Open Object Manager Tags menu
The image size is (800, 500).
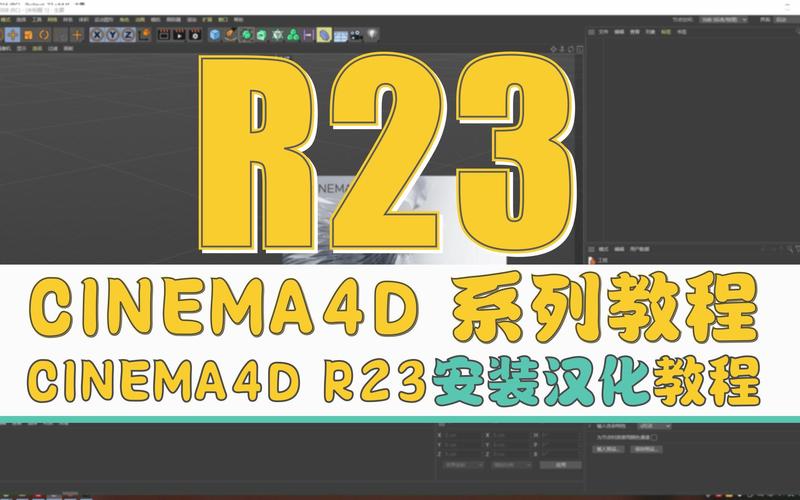[666, 32]
